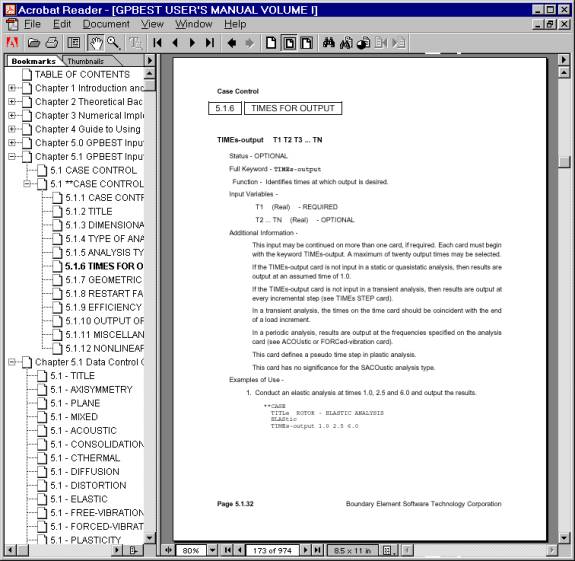Open 5.1.6 TIMES FOR OUTPUT bookmark
This screenshot has width=575, height=561.
click(x=104, y=266)
